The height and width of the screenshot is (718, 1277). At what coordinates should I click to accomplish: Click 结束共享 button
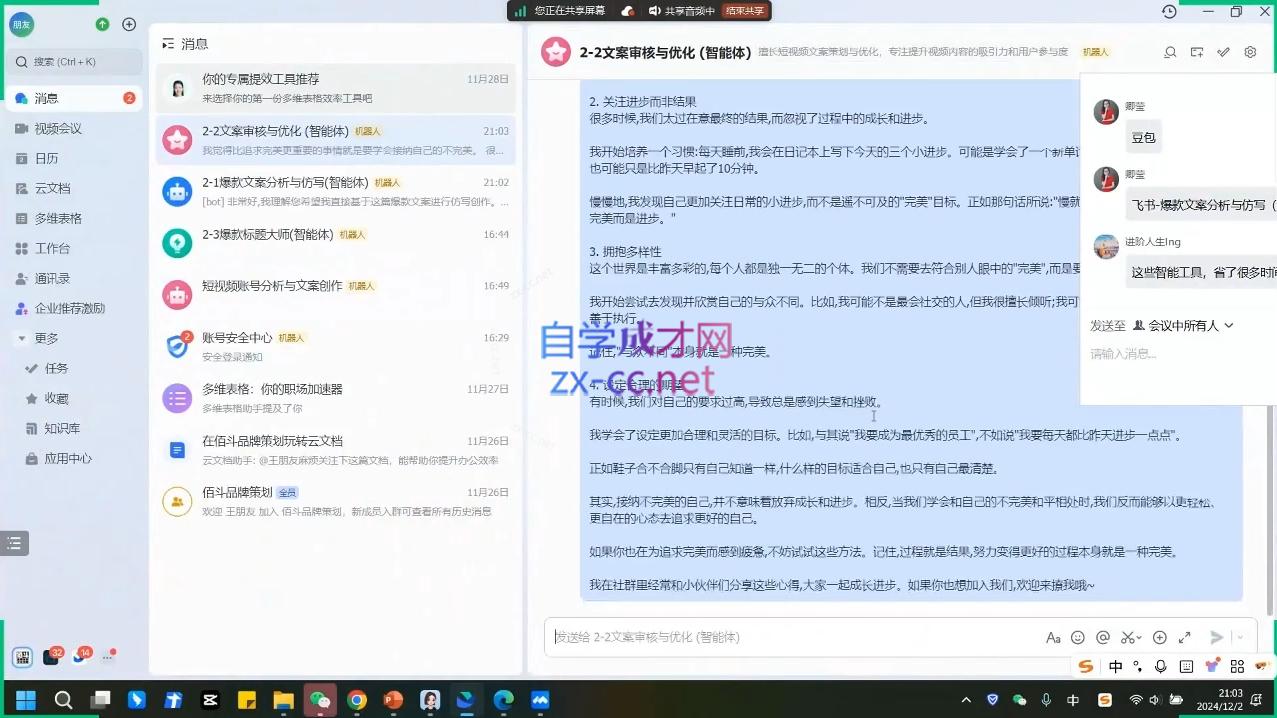pyautogui.click(x=744, y=11)
